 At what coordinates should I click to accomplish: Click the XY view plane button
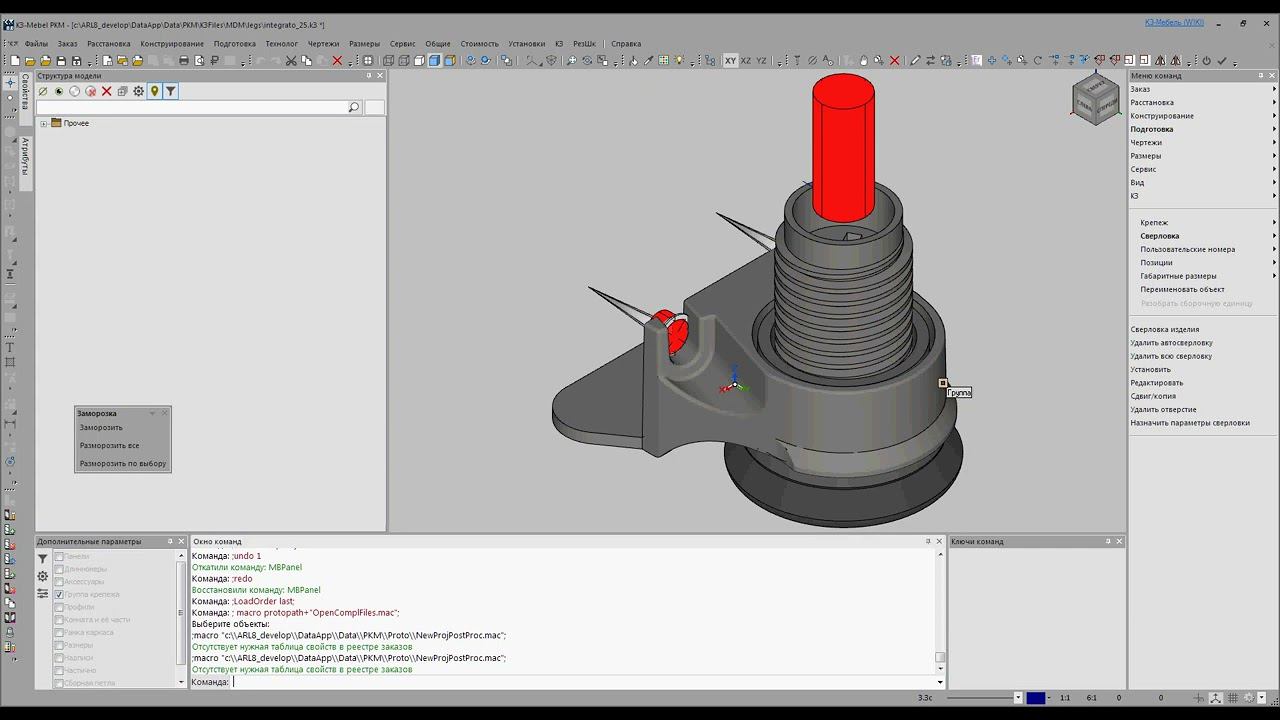coord(730,61)
